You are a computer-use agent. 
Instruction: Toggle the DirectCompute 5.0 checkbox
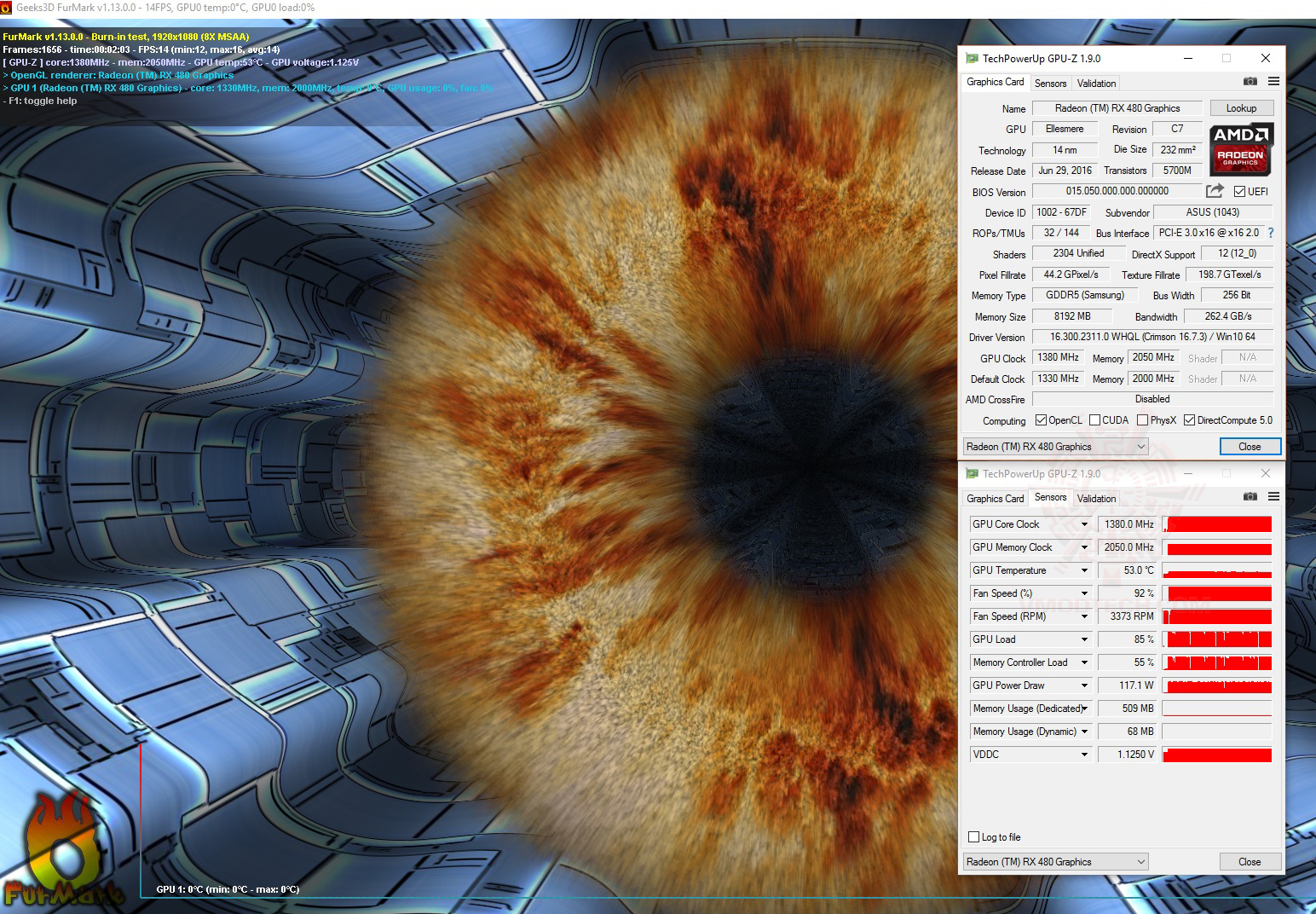point(1189,420)
